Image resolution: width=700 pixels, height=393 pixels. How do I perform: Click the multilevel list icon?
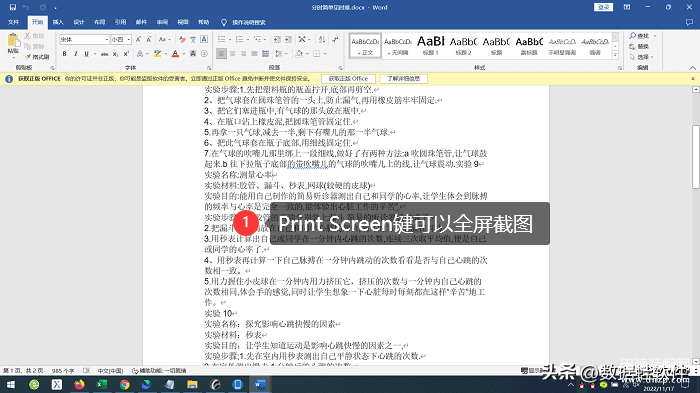pyautogui.click(x=258, y=39)
